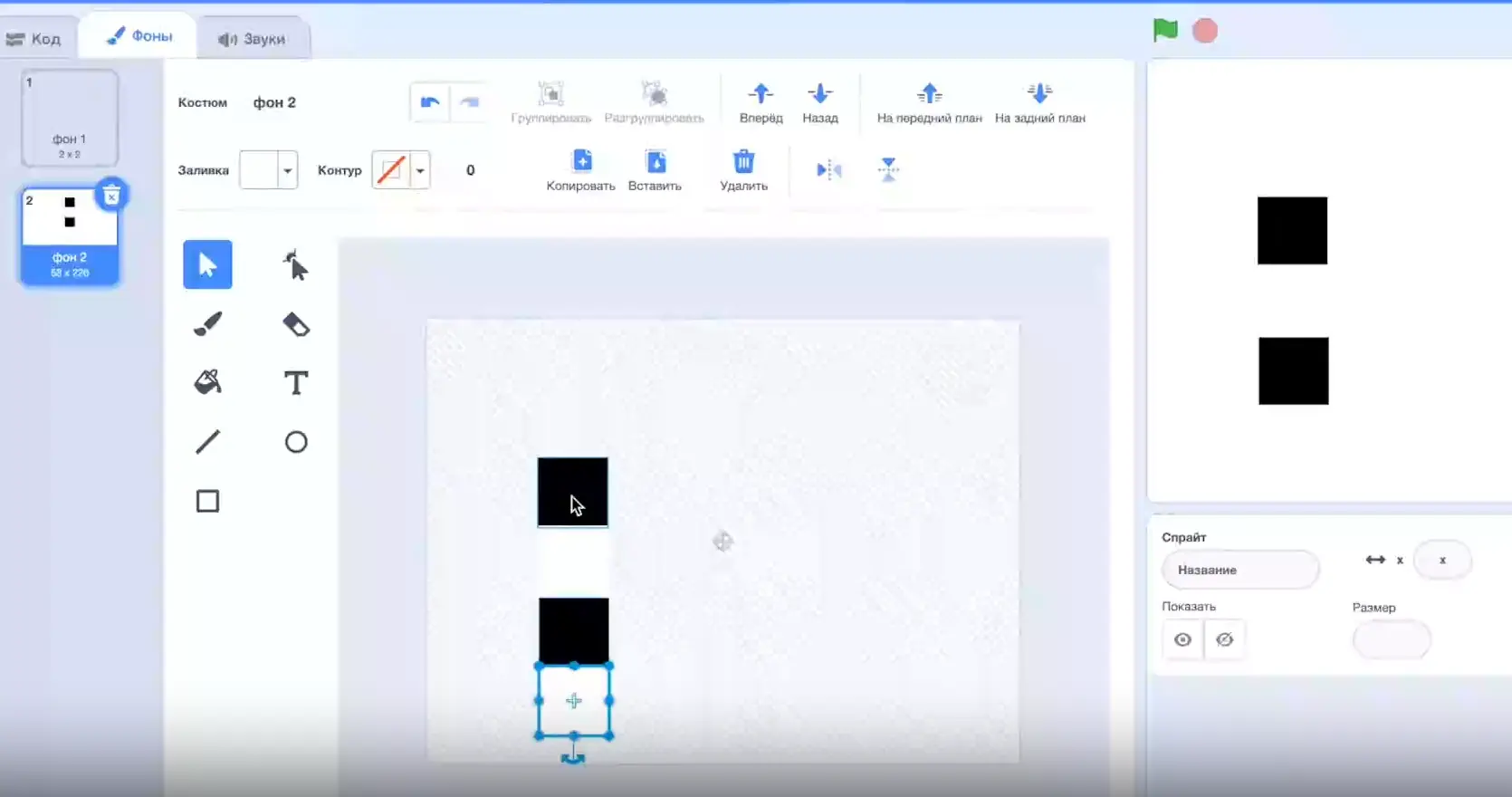The height and width of the screenshot is (797, 1512).
Task: Choose the Reshape tool
Action: tap(295, 264)
